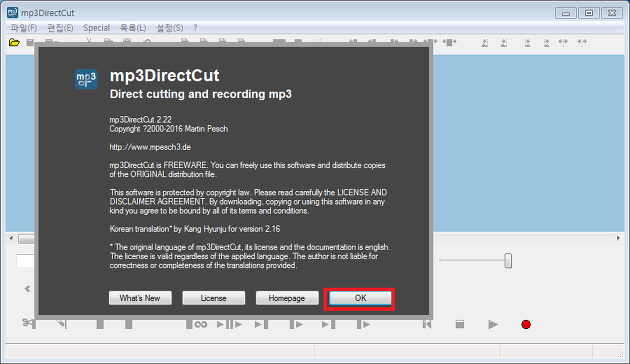Click the 'Korean translation* by Kang Hyunju' line
The width and height of the screenshot is (630, 364).
[x=195, y=229]
